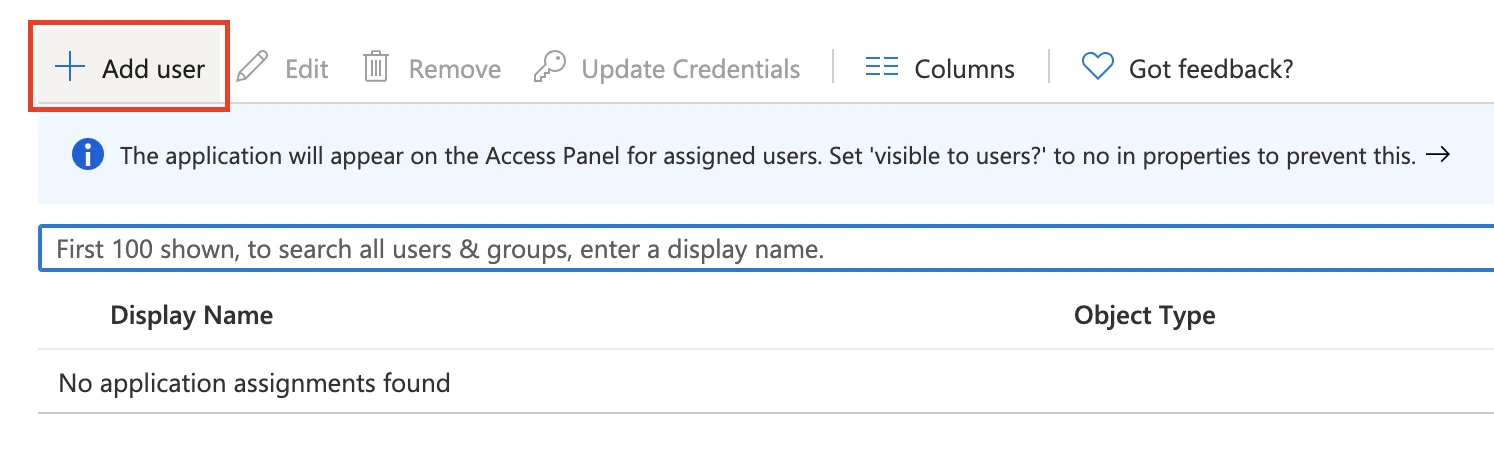Open the Got feedback? link
Screen dimensions: 1494x452
coord(1210,69)
